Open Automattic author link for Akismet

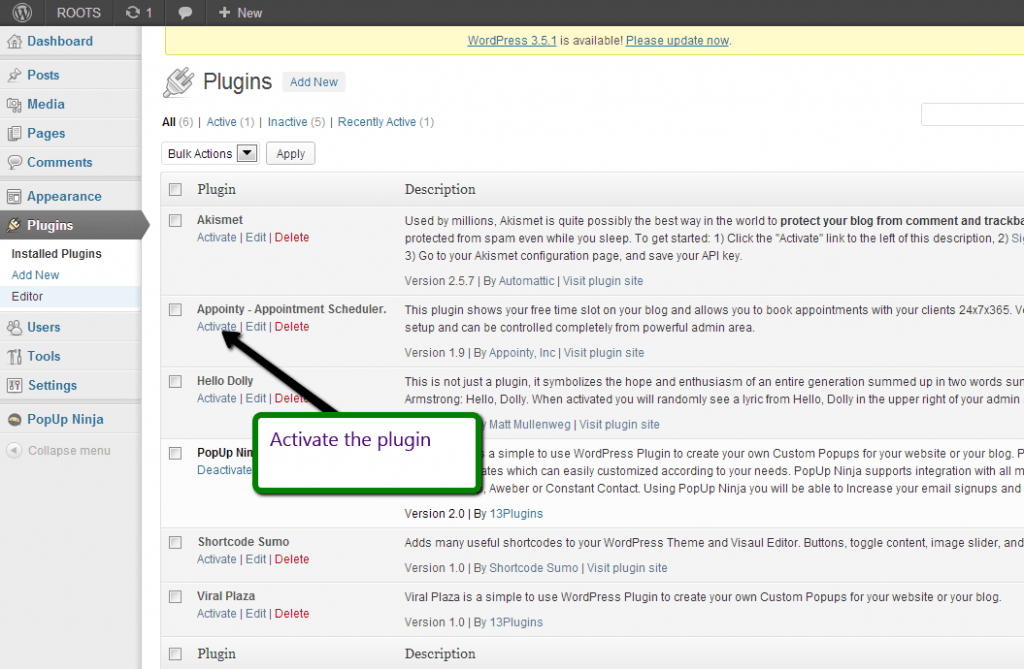point(526,281)
